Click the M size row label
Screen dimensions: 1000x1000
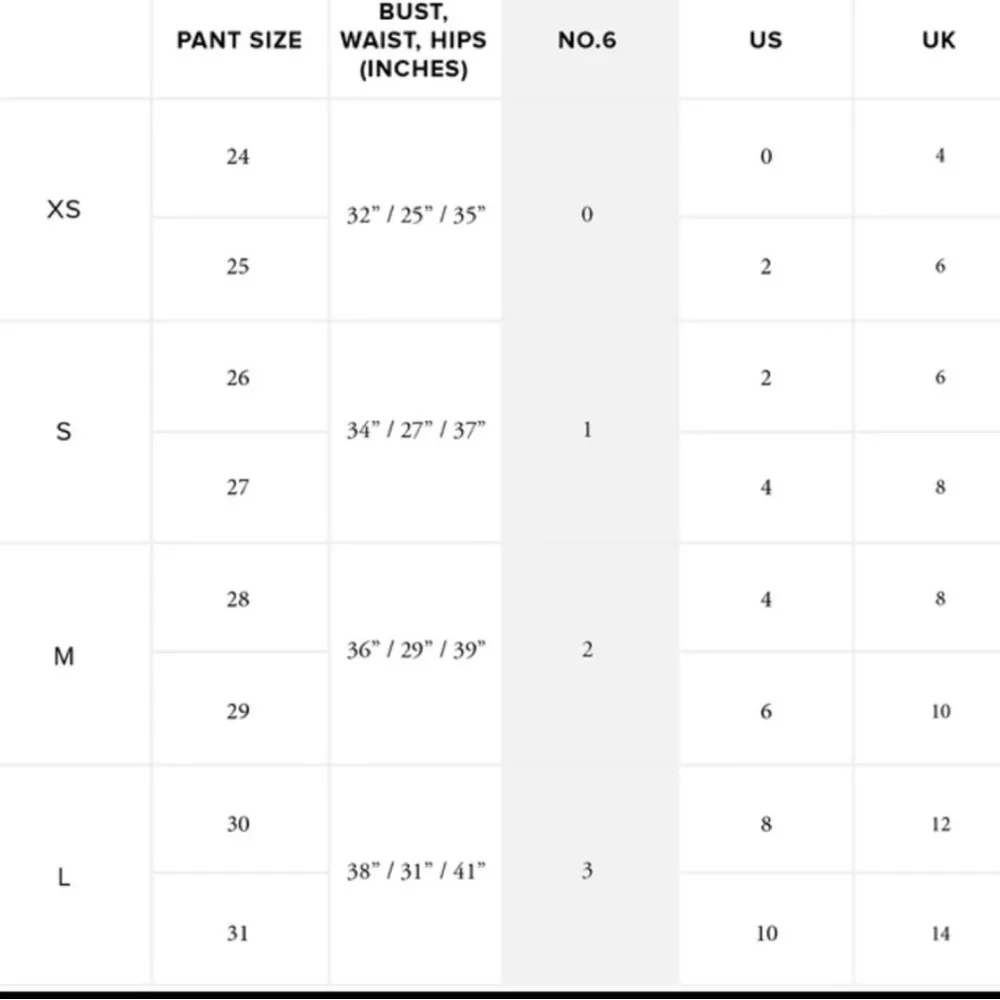[63, 656]
